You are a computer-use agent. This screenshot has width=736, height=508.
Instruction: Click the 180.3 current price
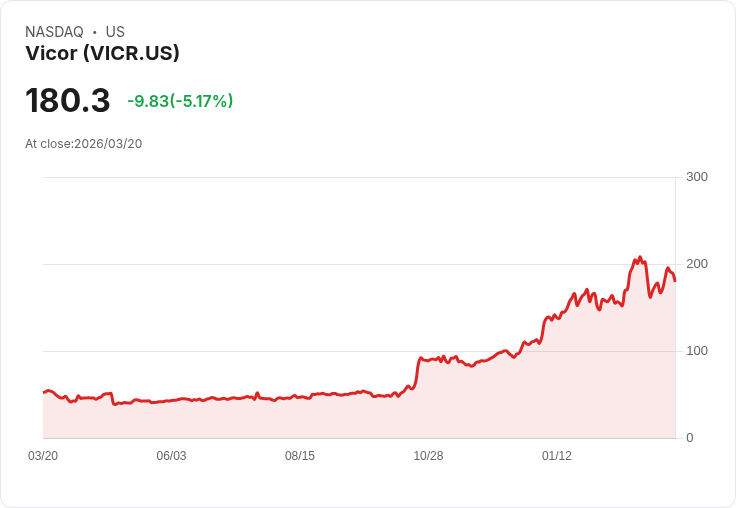coord(68,100)
